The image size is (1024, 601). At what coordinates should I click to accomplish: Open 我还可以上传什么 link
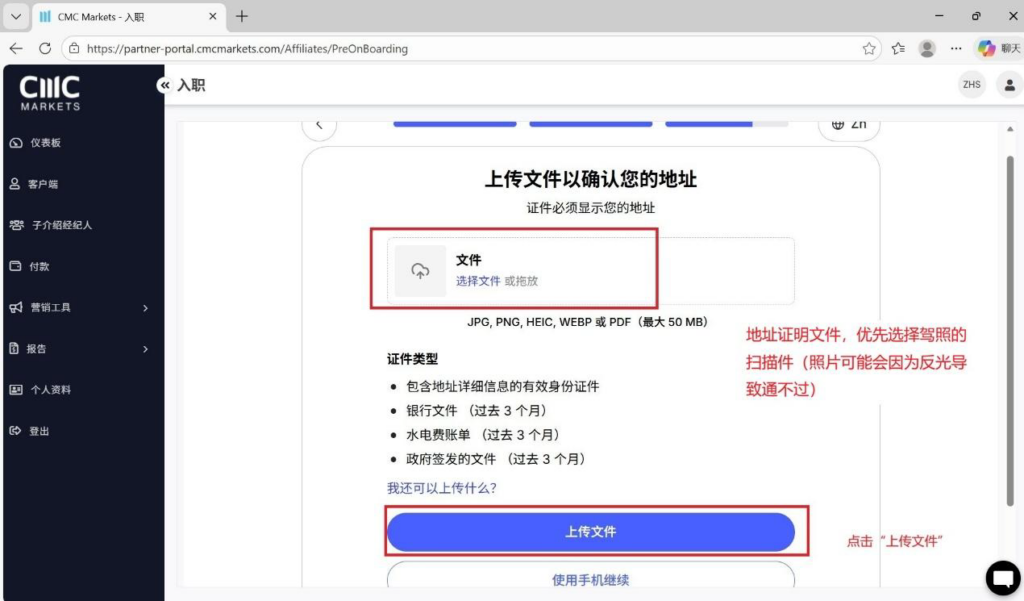(441, 488)
